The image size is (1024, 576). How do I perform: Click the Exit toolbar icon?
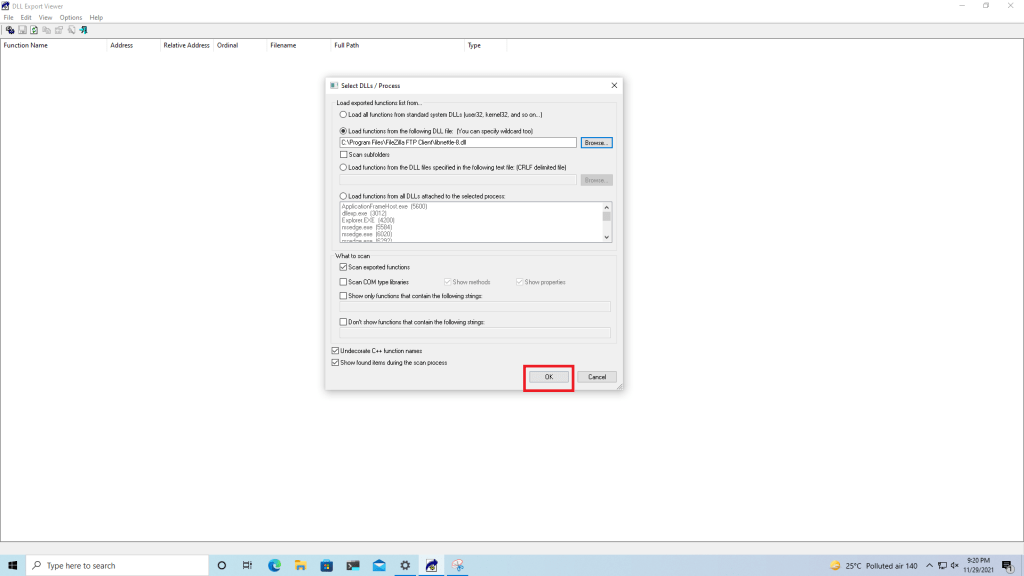83,30
